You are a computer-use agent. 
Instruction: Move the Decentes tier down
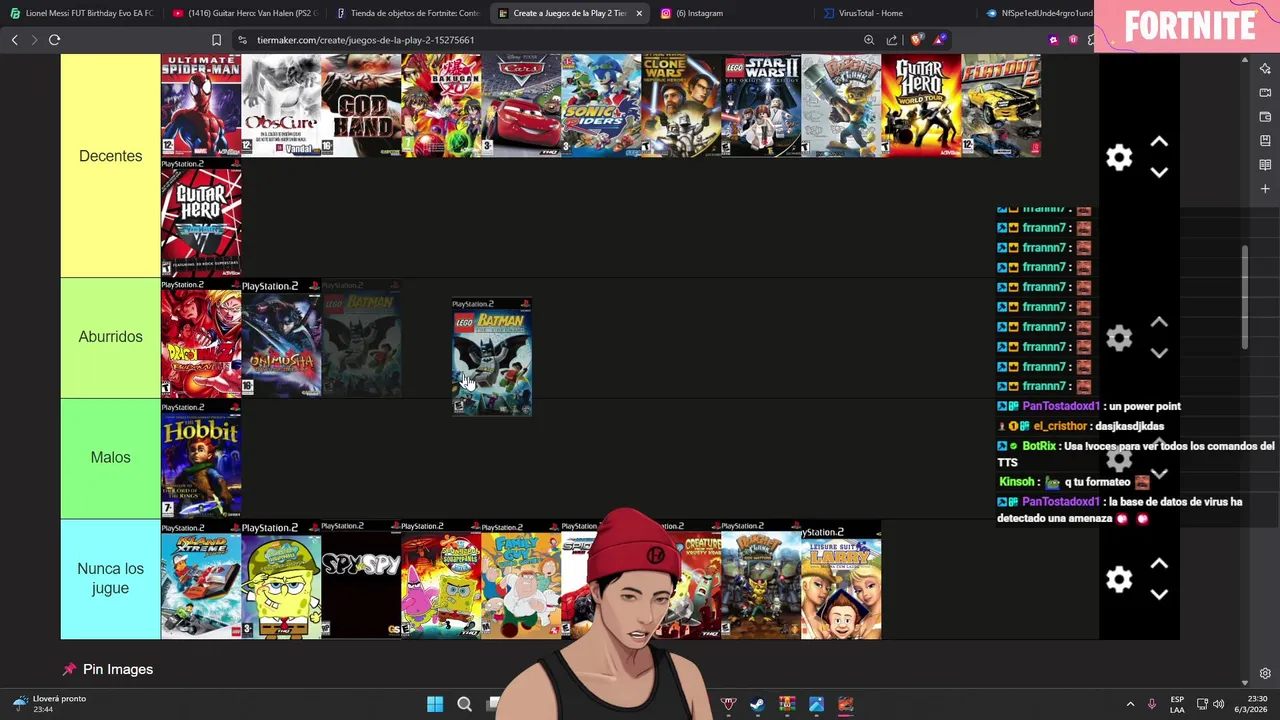click(1159, 172)
